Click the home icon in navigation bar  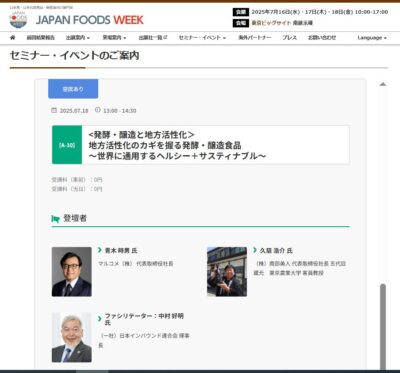point(13,38)
